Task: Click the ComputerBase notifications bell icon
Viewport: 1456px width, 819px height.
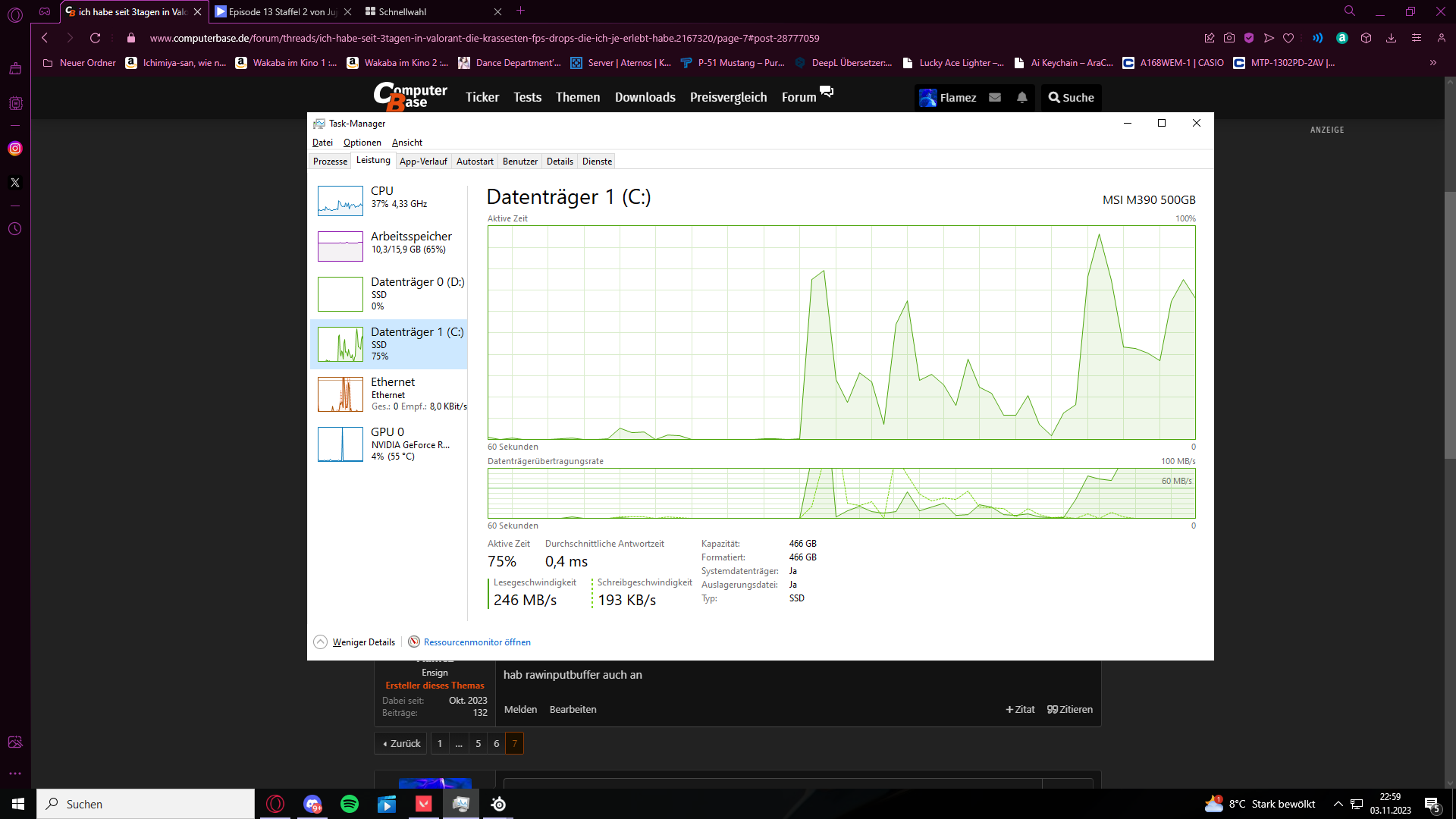Action: coord(1021,97)
